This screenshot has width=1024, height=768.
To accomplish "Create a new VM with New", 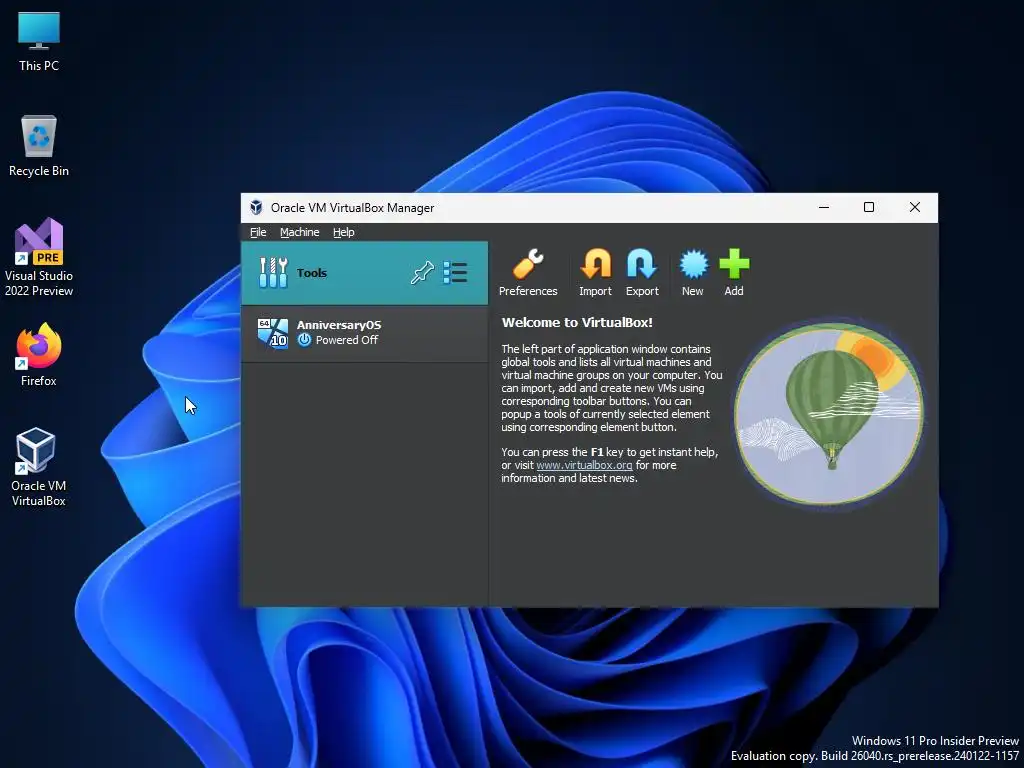I will click(693, 272).
